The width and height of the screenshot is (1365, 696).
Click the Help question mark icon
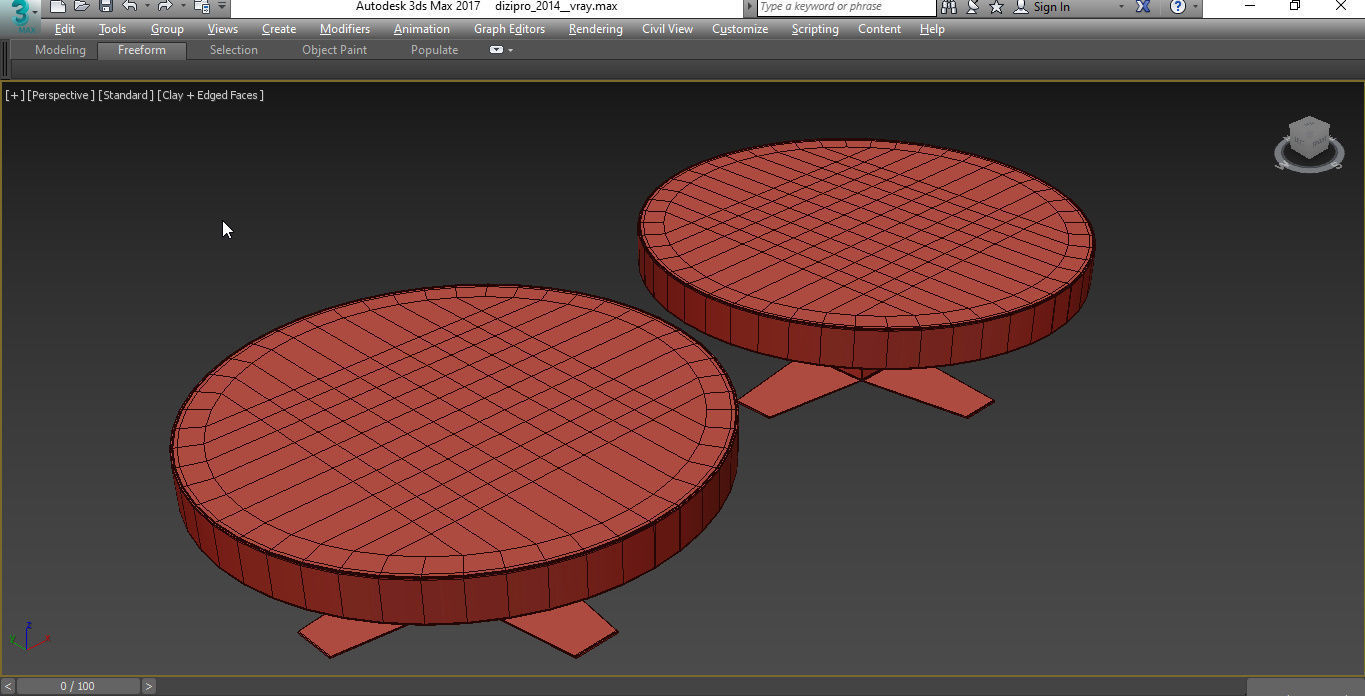click(x=1178, y=7)
